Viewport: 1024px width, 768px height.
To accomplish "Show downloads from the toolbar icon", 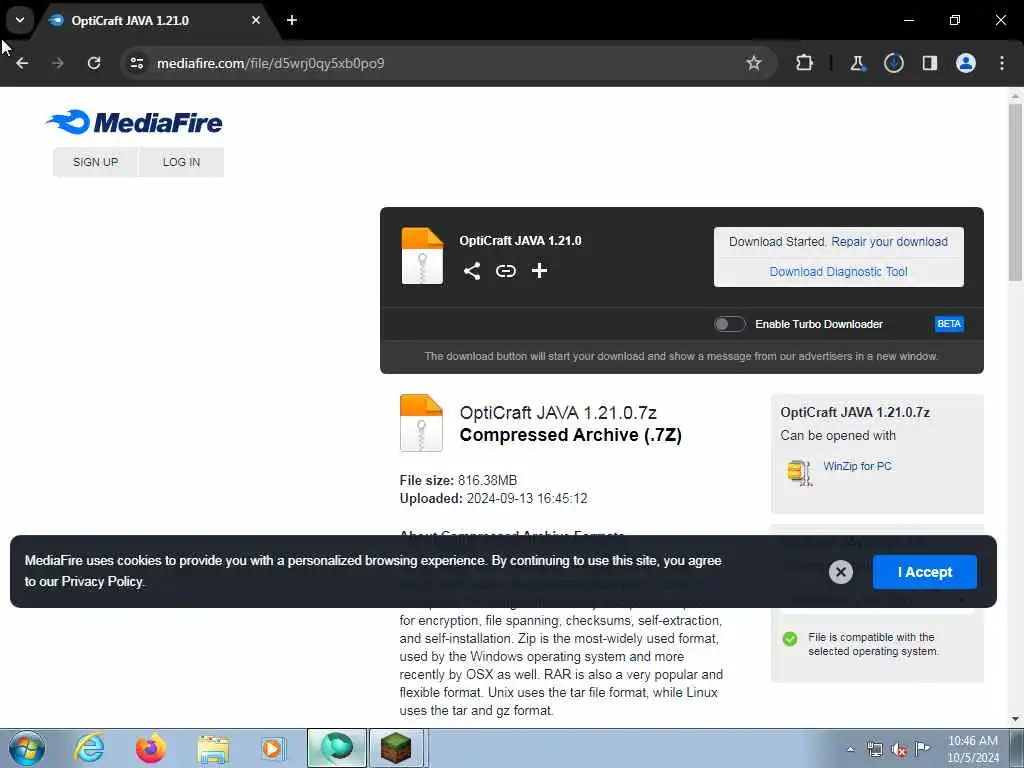I will 894,63.
